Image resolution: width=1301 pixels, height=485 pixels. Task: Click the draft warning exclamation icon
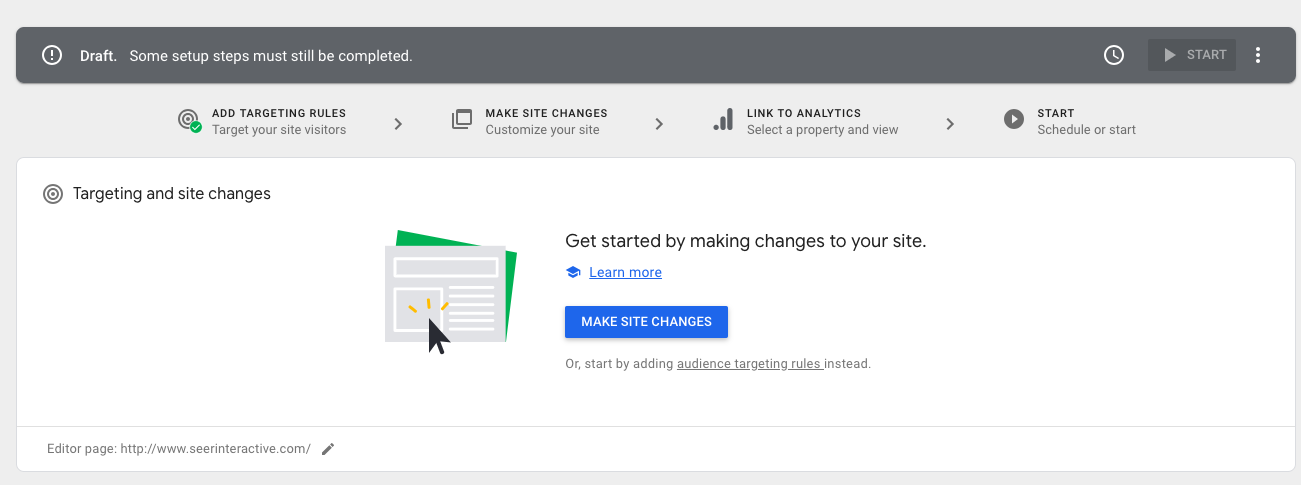(x=52, y=56)
